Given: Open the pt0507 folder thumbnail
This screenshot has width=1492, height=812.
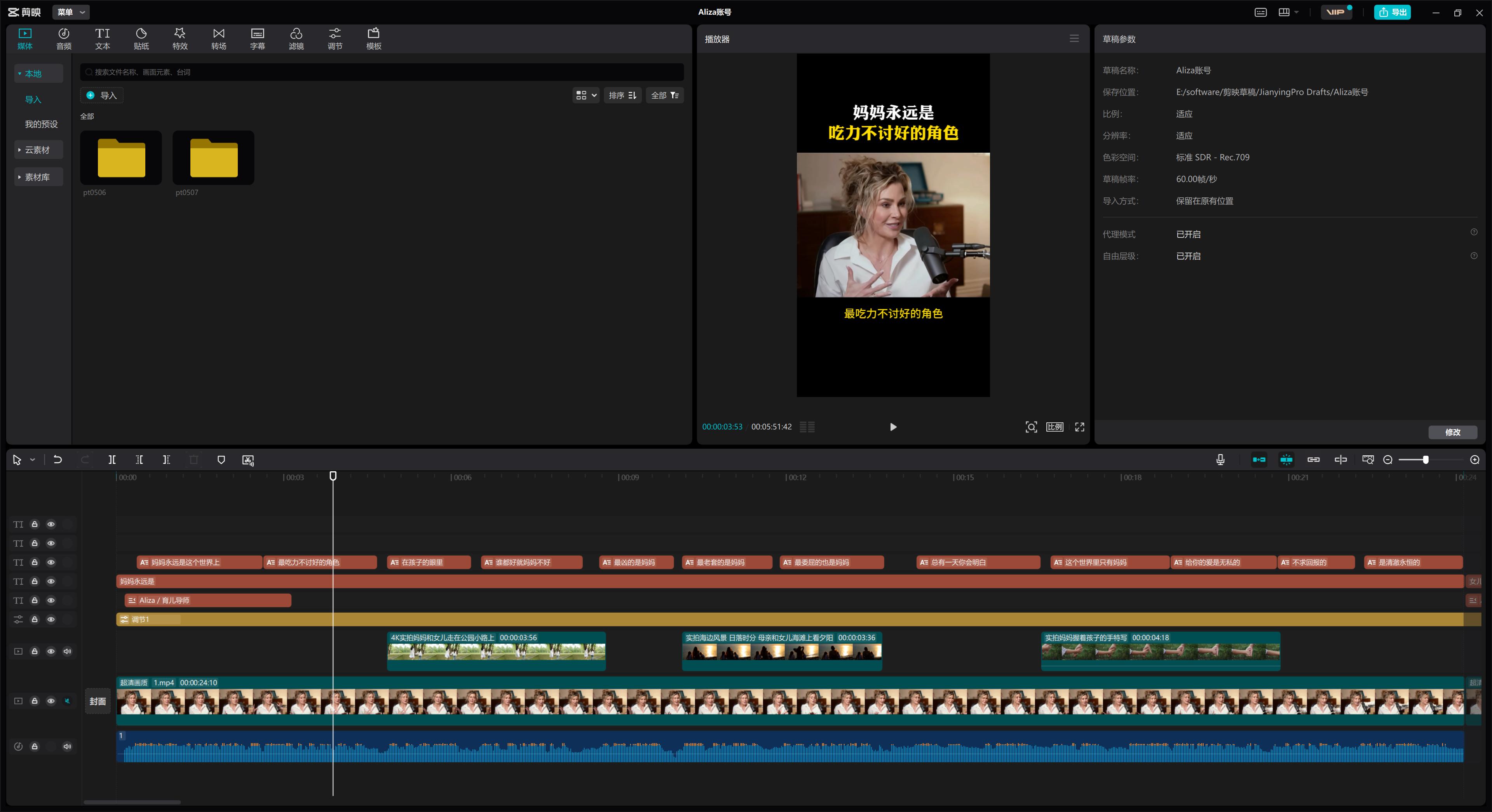Looking at the screenshot, I should [x=214, y=157].
